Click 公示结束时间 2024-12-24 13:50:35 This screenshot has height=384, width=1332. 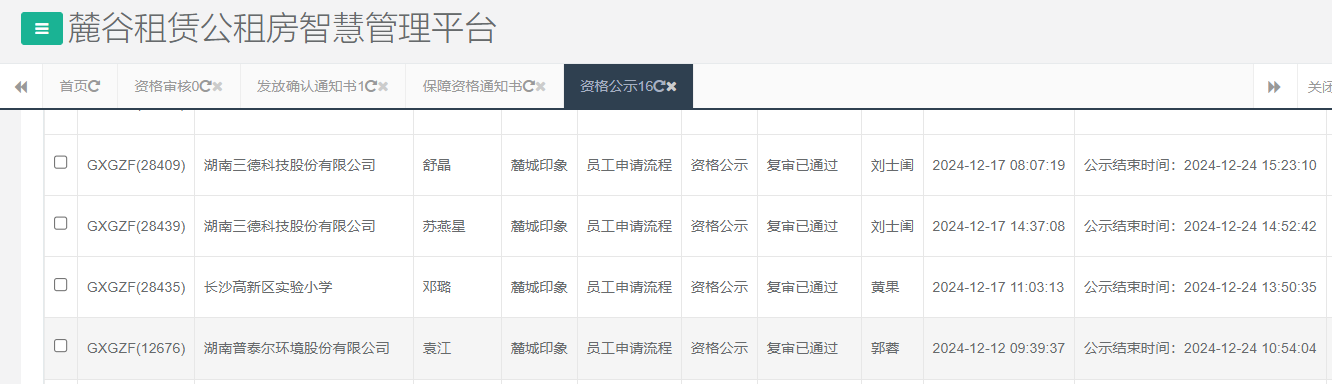(1200, 287)
